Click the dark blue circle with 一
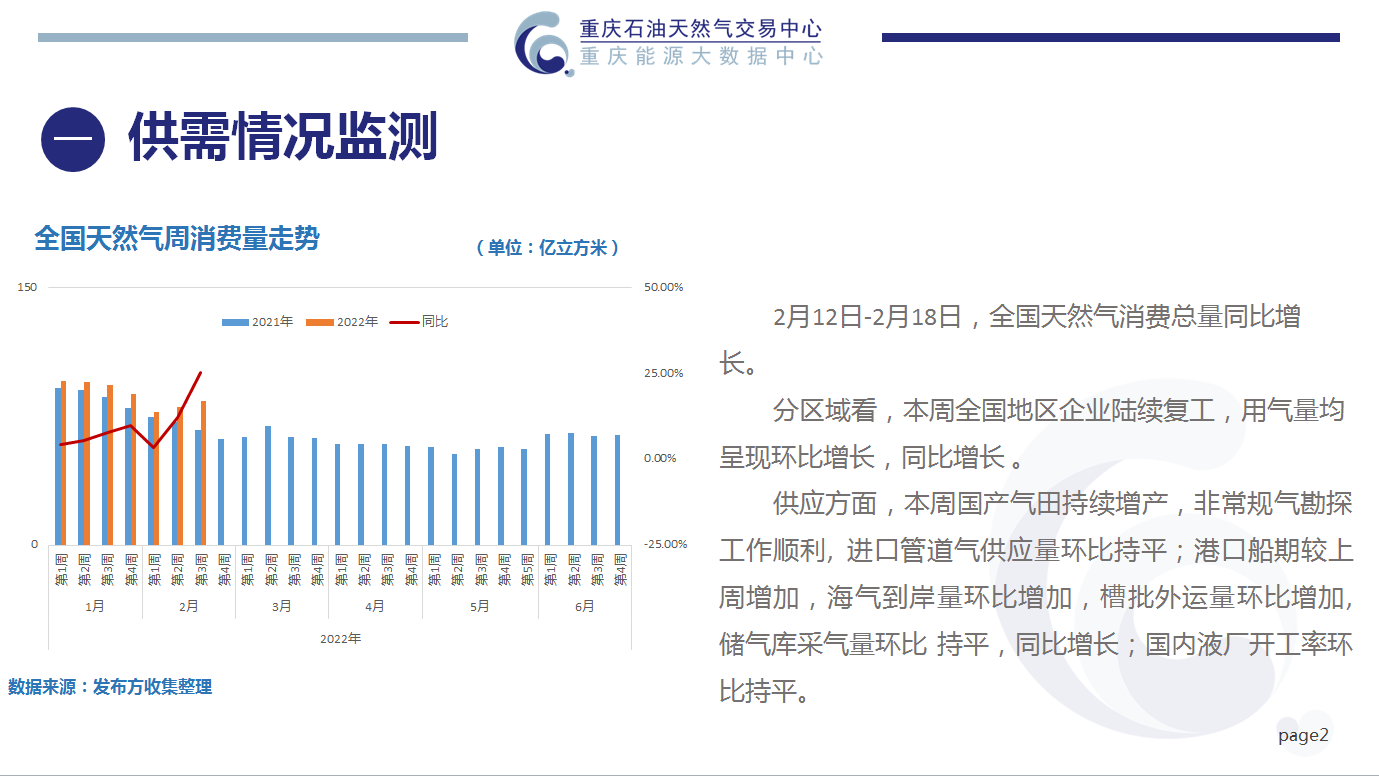Screen dimensions: 1379x776 point(73,139)
